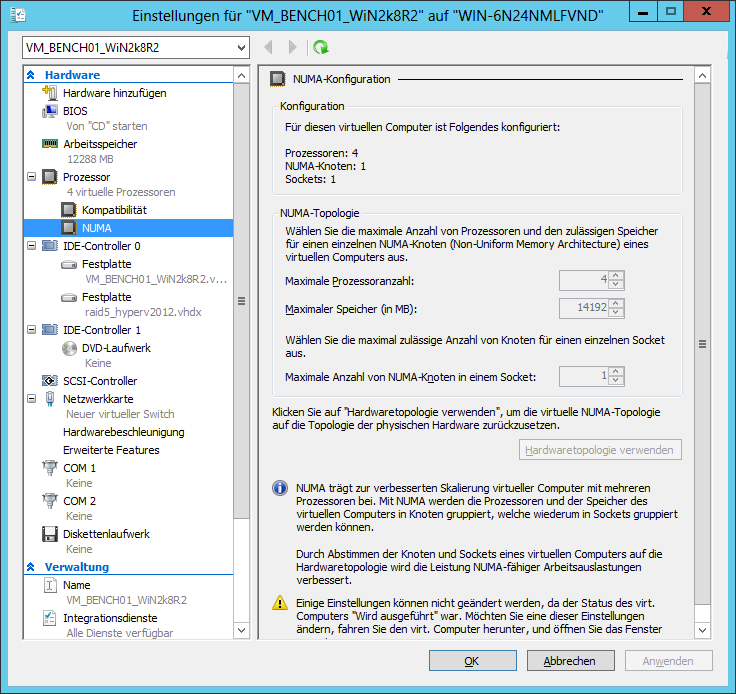Select the Arbeitsspeicher memory icon
Image resolution: width=736 pixels, height=694 pixels.
pyautogui.click(x=49, y=144)
